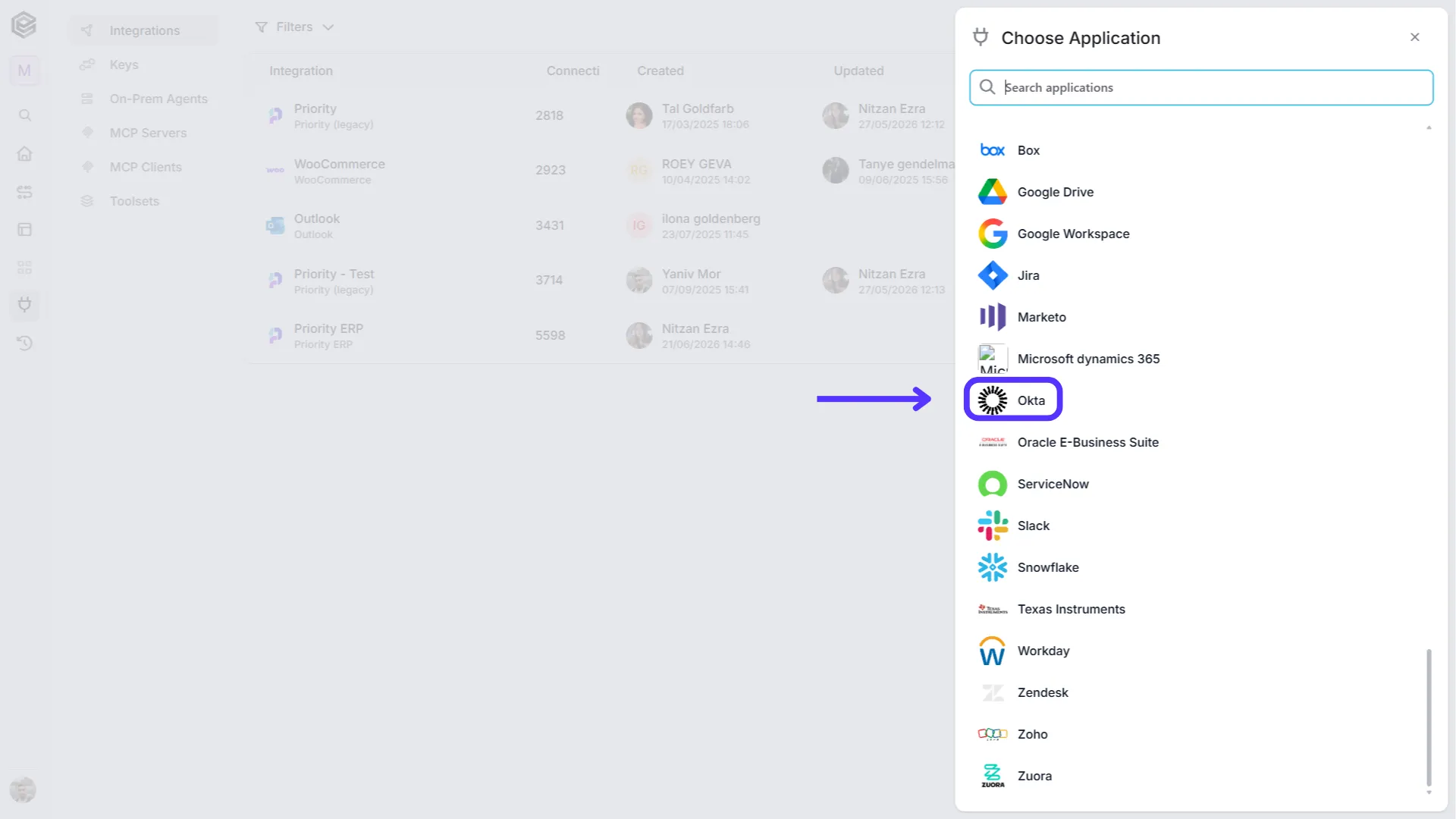Choose the Okta application
This screenshot has width=1456, height=819.
(1200, 400)
